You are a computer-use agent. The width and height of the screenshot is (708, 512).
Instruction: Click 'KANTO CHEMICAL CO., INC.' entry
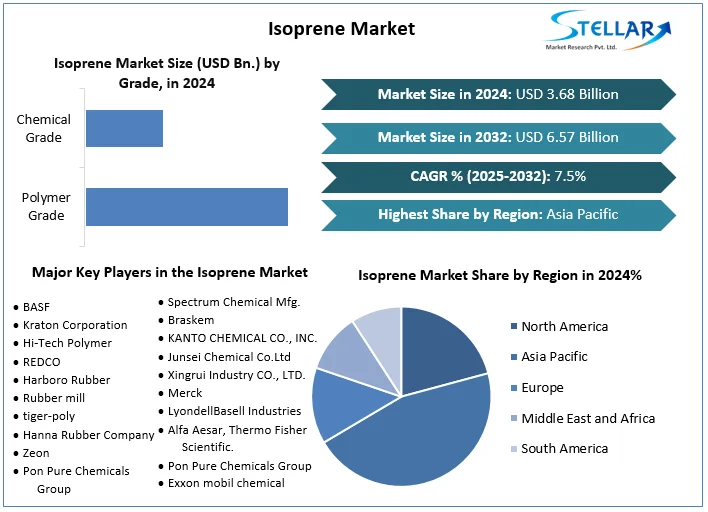242,338
